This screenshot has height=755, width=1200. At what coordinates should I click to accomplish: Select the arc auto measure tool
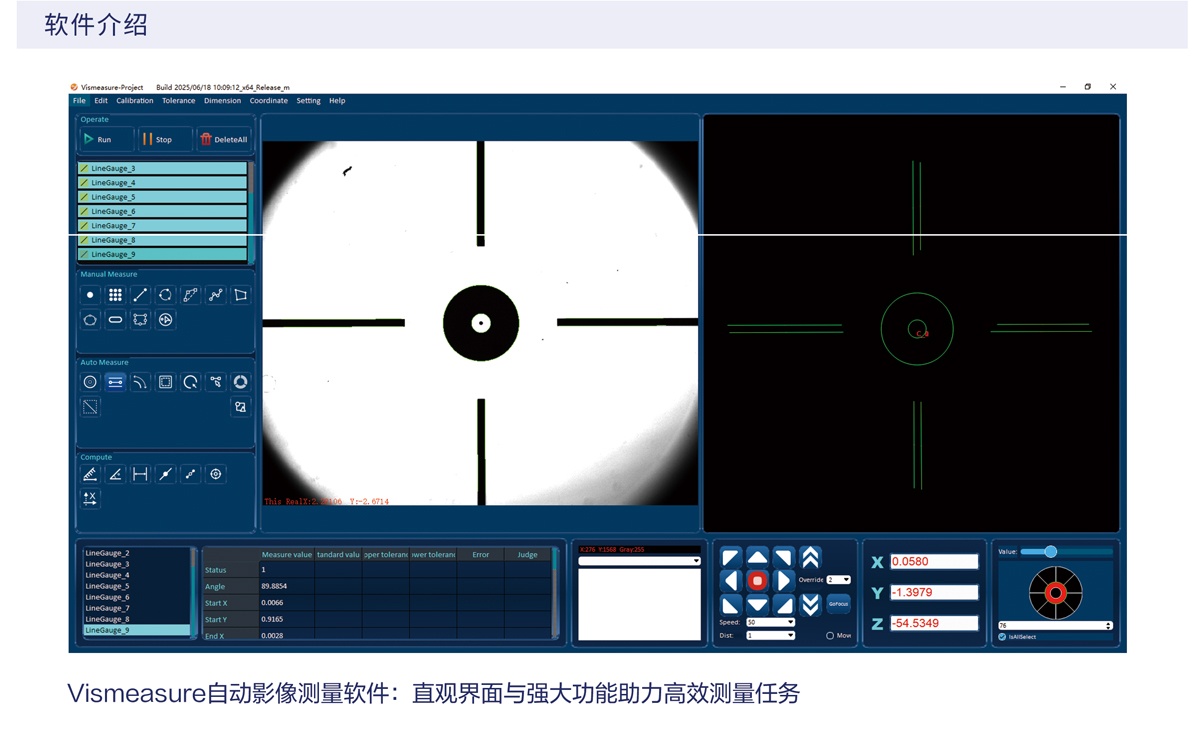[x=140, y=382]
